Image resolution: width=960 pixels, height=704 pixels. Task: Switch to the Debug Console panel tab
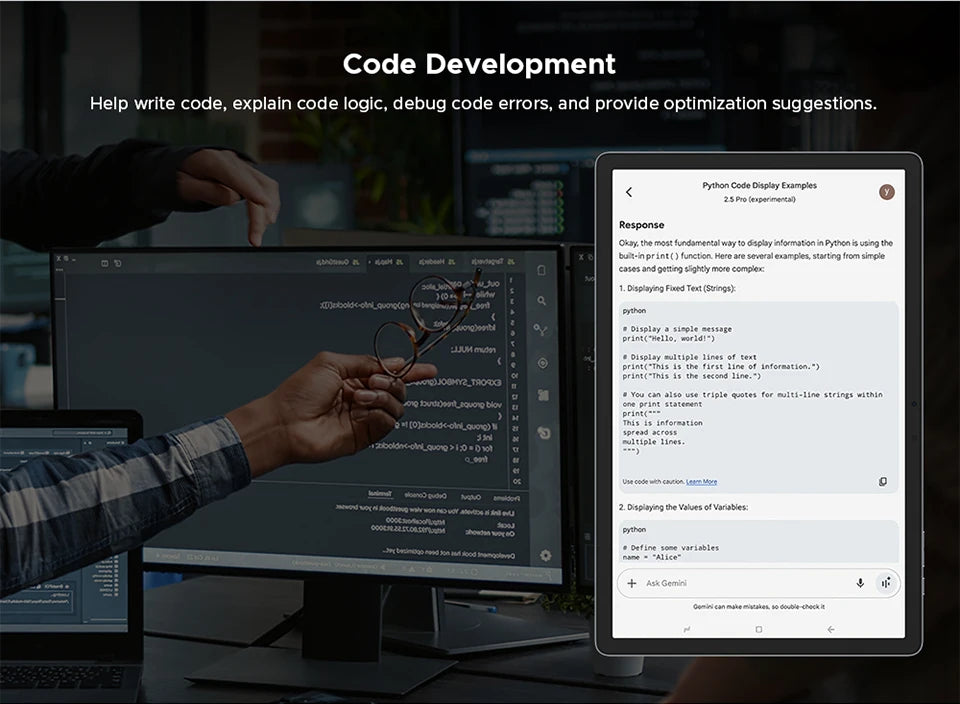[424, 496]
